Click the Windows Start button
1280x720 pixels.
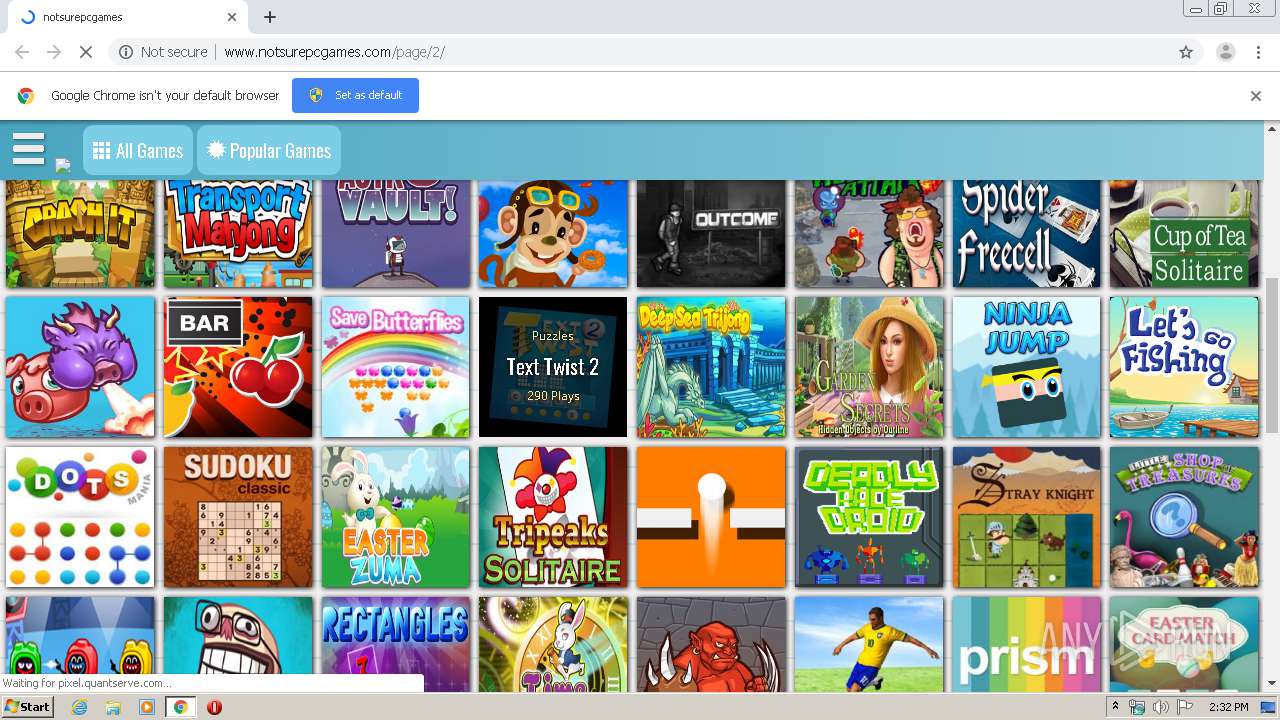28,707
